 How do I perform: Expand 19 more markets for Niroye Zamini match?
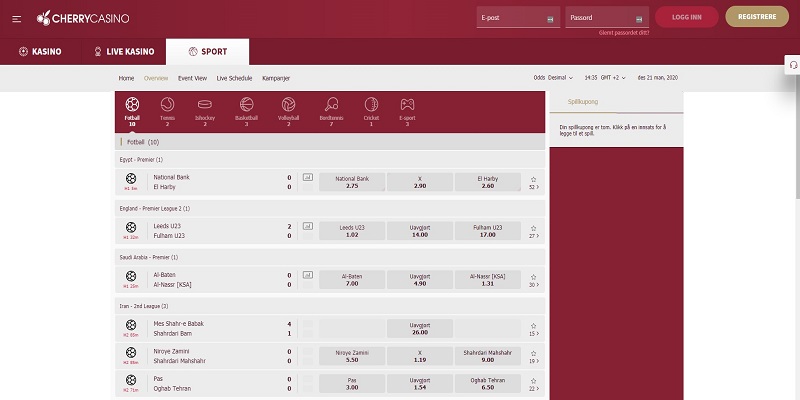534,361
